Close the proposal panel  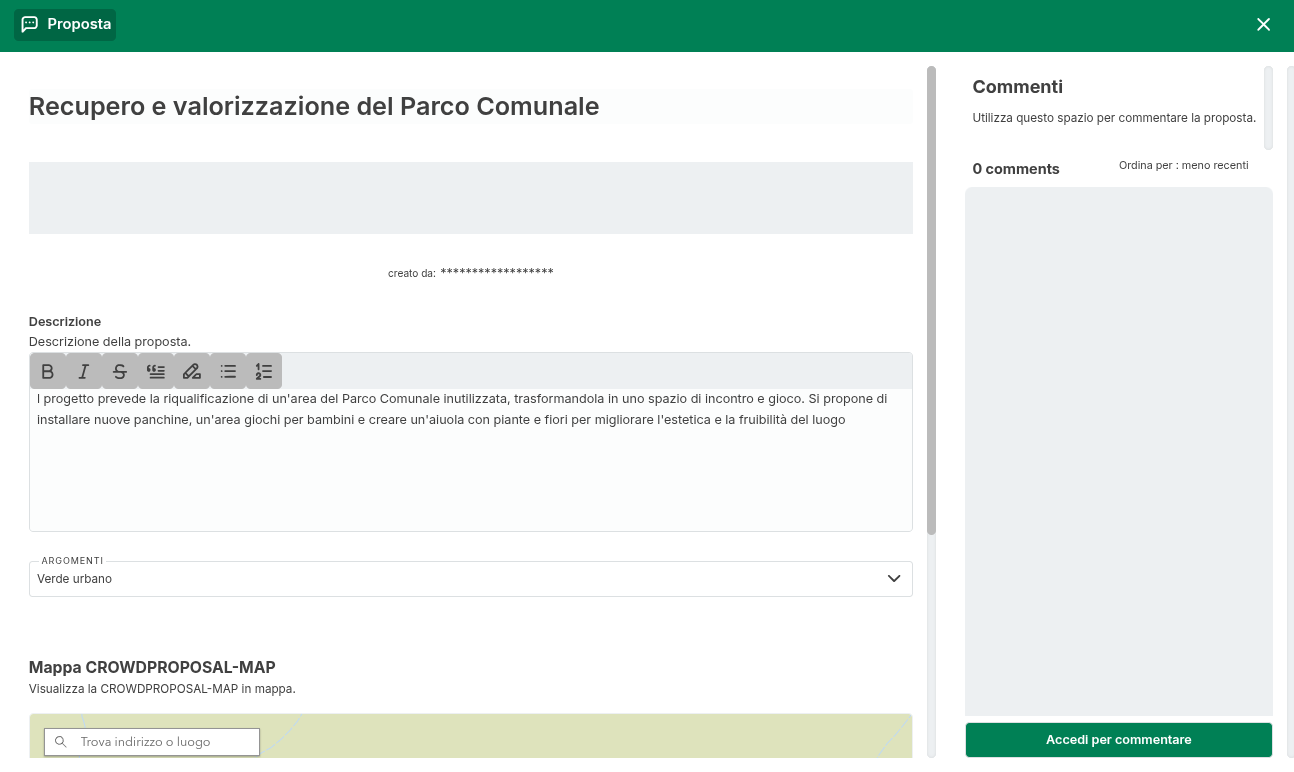[x=1263, y=25]
